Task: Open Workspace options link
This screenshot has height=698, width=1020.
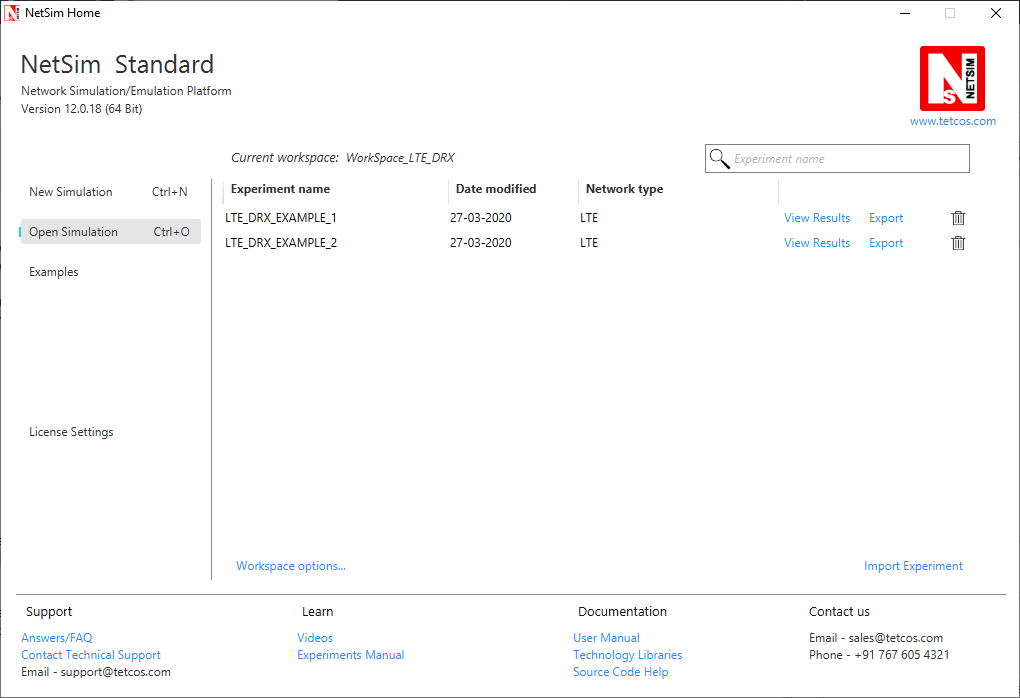Action: pyautogui.click(x=291, y=566)
